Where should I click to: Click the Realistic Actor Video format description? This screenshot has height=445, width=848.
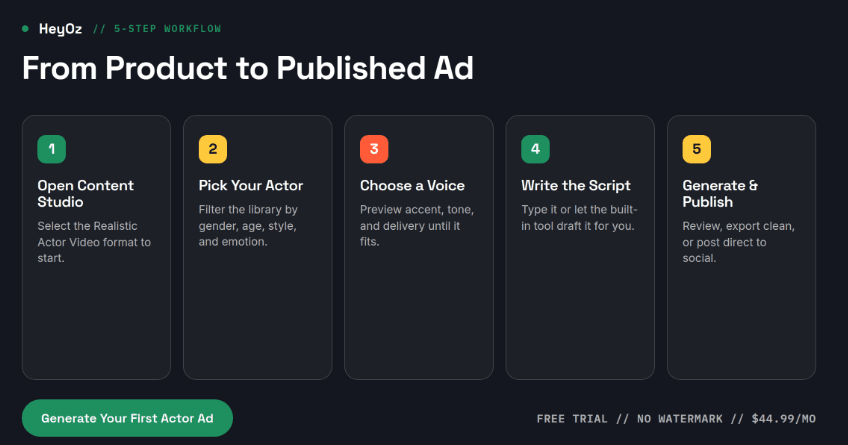(94, 242)
